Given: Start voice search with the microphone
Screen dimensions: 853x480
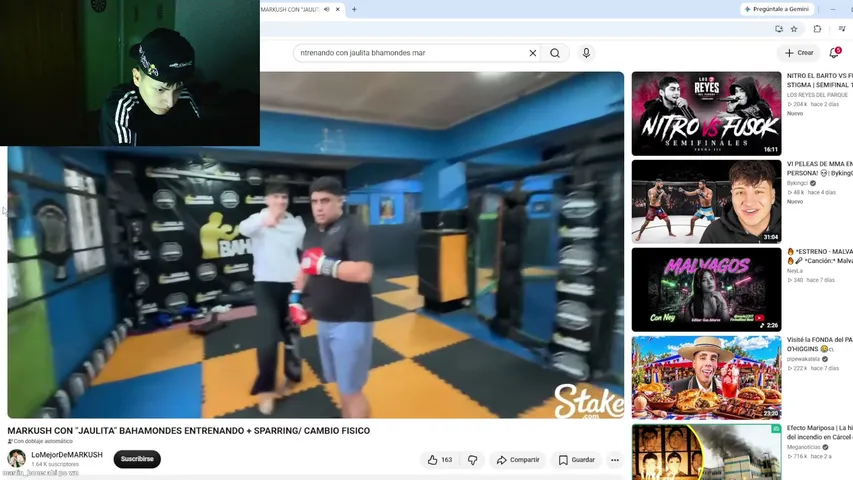Looking at the screenshot, I should pos(586,53).
